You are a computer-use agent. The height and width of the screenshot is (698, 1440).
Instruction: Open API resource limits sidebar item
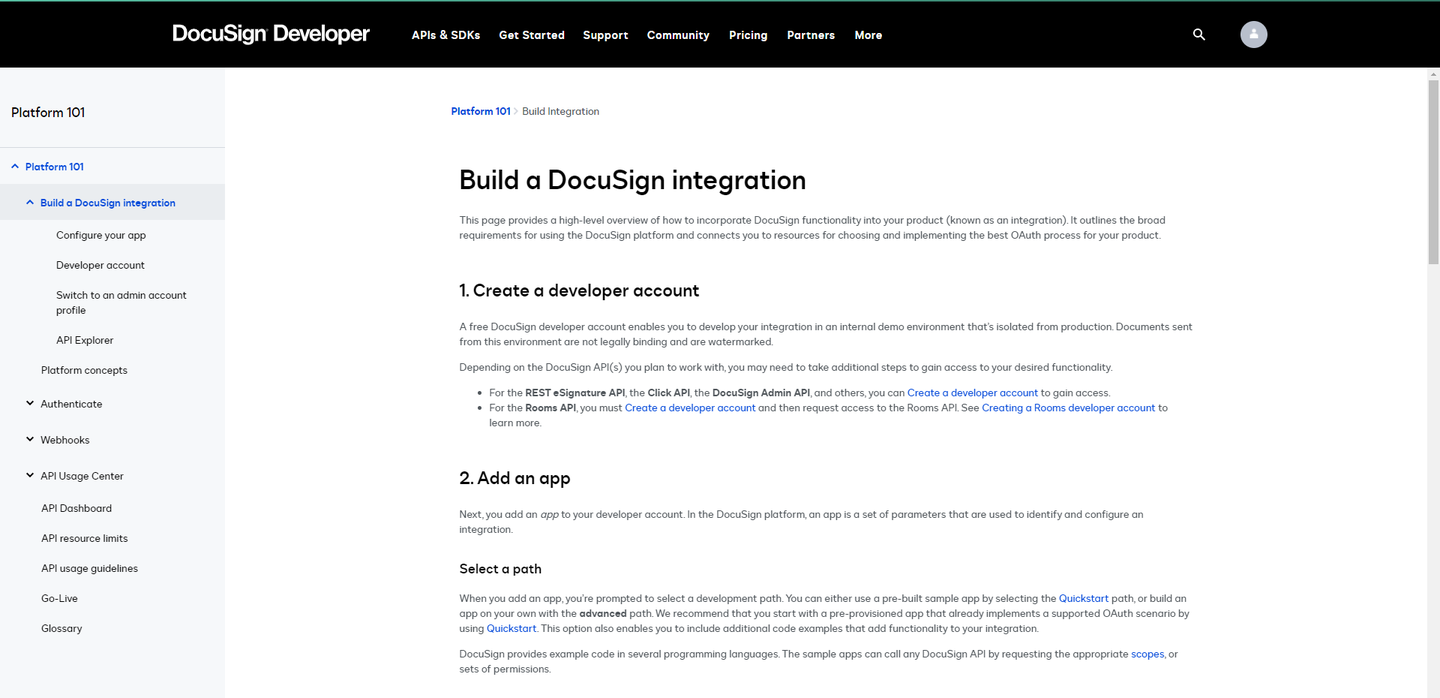[x=84, y=538]
